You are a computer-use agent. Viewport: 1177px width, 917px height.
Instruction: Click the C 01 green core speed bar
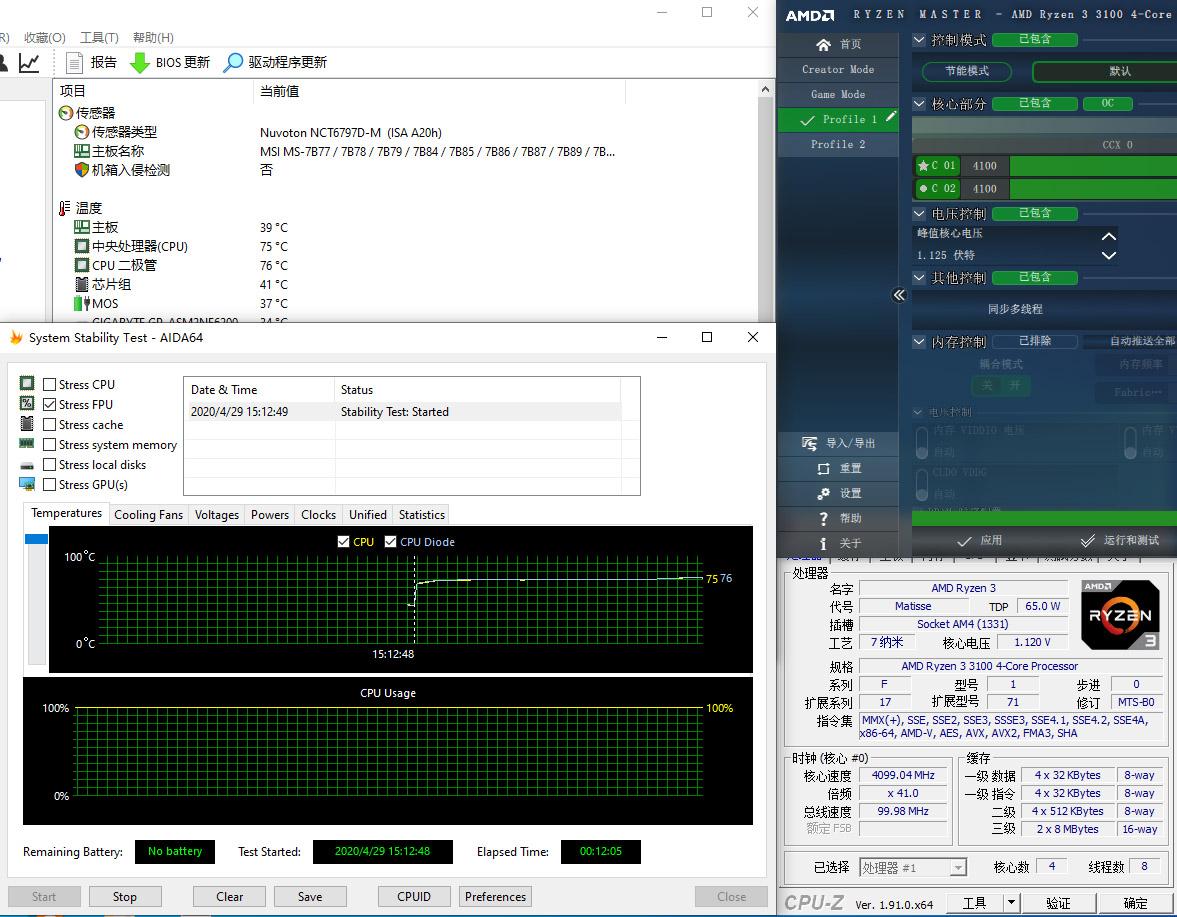pyautogui.click(x=1093, y=166)
